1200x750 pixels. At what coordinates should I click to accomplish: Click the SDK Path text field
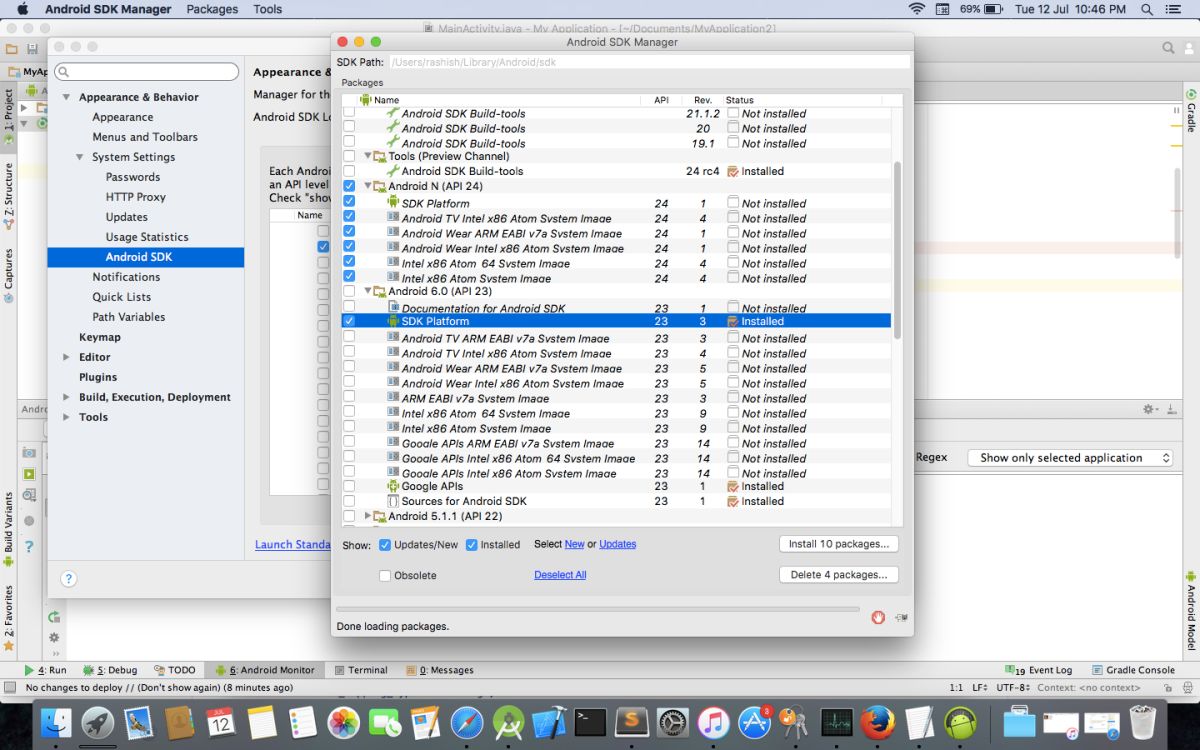click(x=649, y=62)
